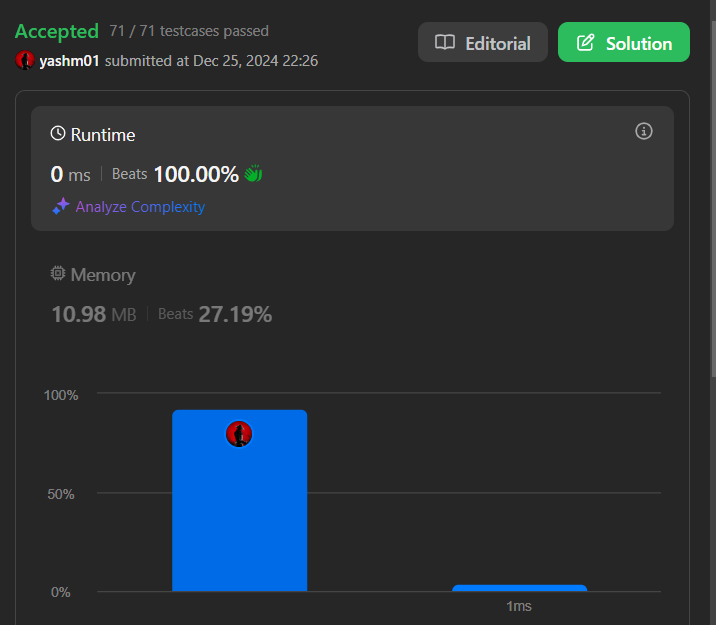Screen dimensions: 716x625
Task: Open the Editorial button
Action: [x=483, y=43]
